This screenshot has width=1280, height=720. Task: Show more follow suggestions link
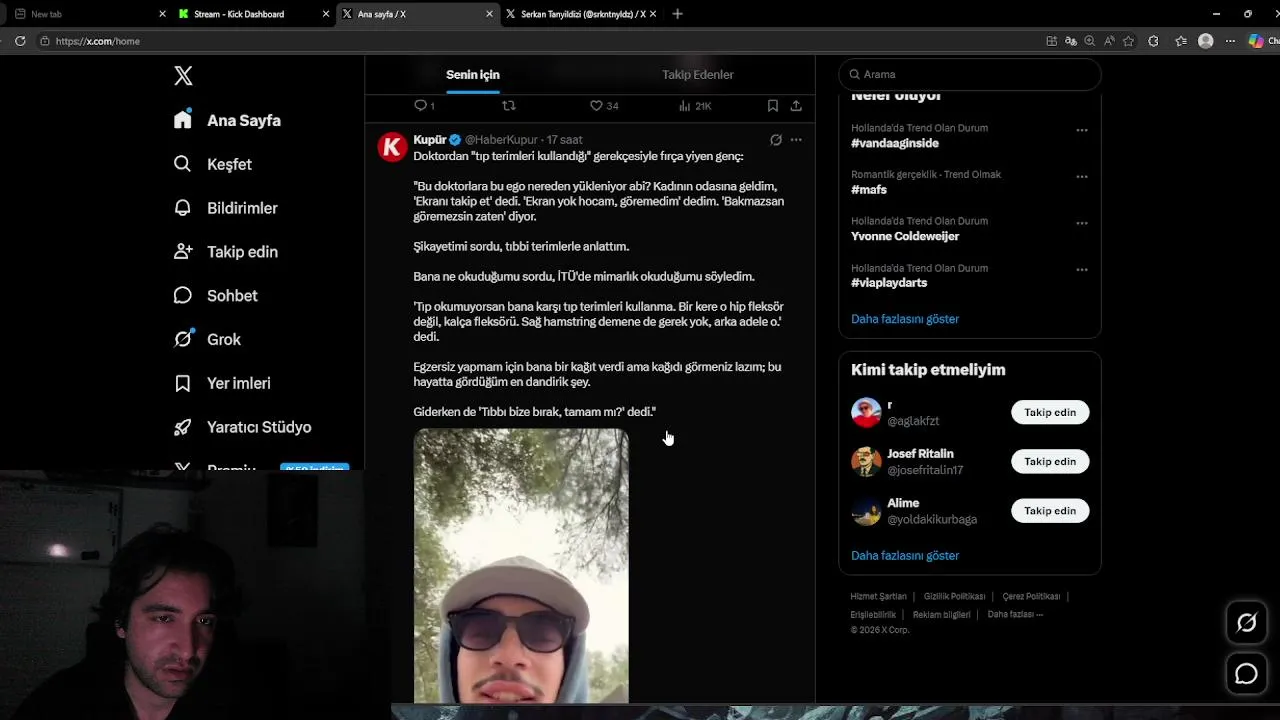[x=905, y=556]
